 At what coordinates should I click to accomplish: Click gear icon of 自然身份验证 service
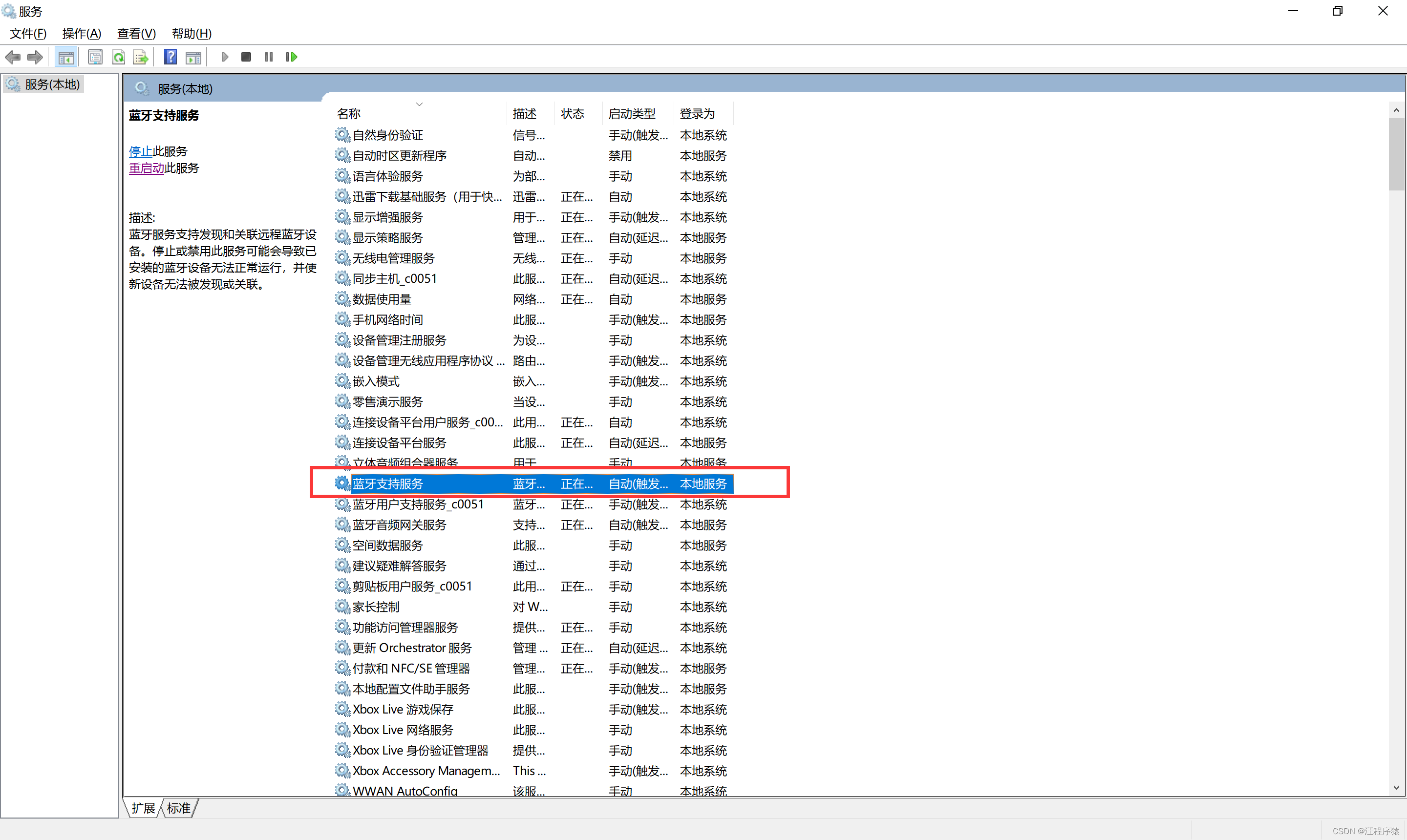342,135
